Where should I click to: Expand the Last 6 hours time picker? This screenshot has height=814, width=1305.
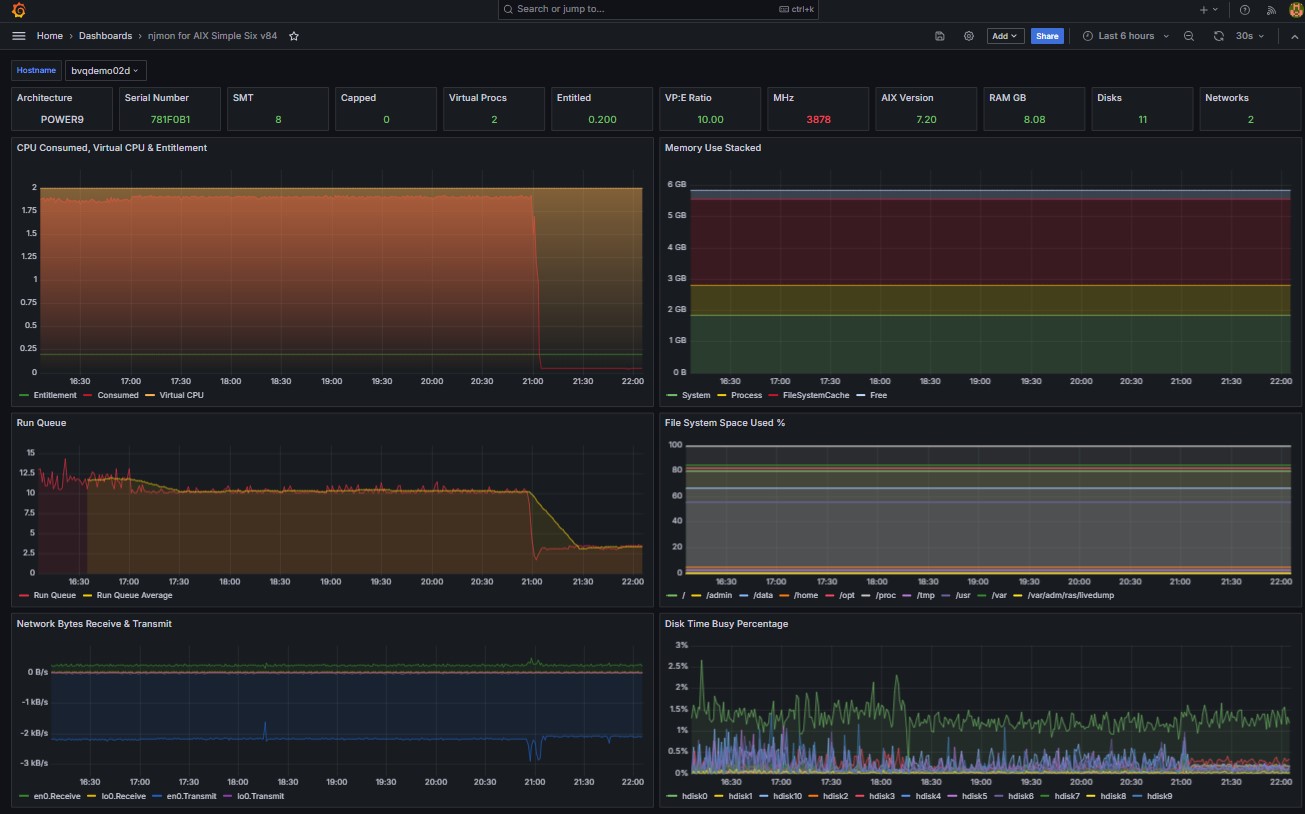pos(1125,36)
